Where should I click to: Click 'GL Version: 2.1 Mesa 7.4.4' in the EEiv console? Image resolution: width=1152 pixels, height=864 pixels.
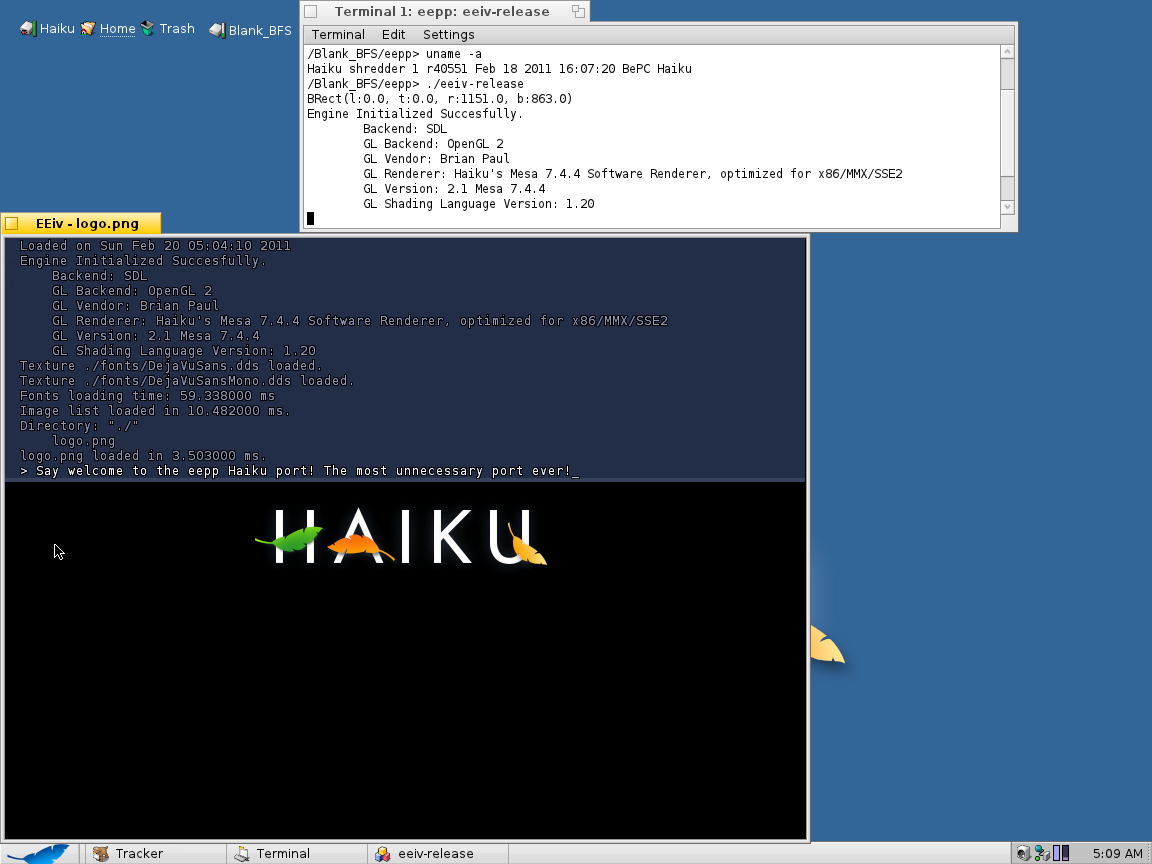[156, 336]
